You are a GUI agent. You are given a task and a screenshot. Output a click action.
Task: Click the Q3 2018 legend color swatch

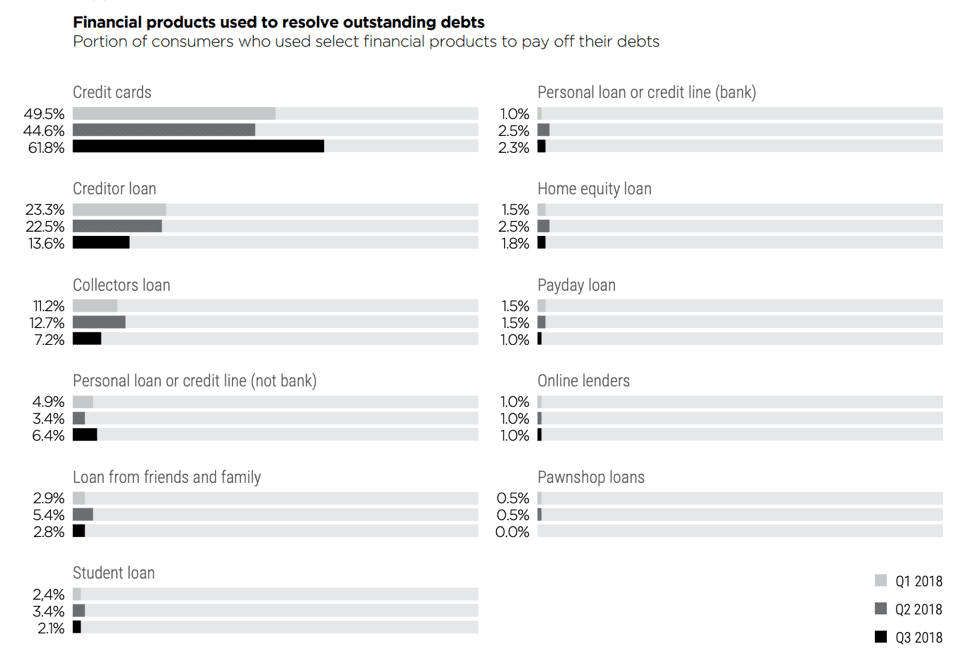click(x=881, y=637)
